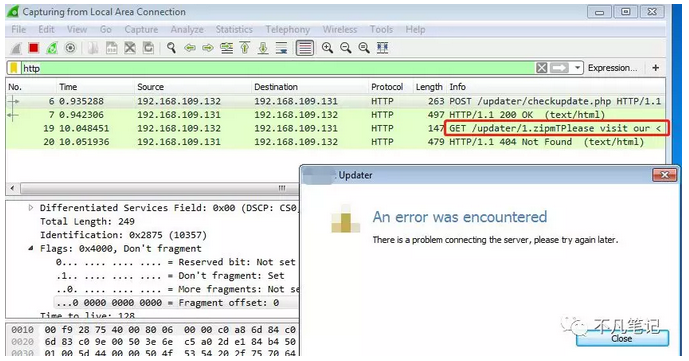Image resolution: width=689 pixels, height=361 pixels.
Task: Restart the current capture
Action: pos(52,48)
